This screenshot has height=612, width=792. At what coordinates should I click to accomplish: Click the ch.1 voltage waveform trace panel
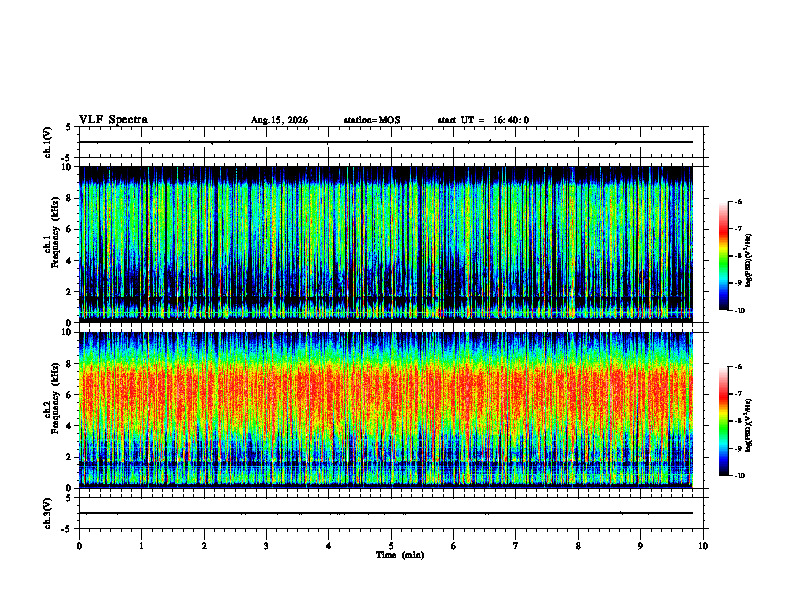click(x=391, y=142)
